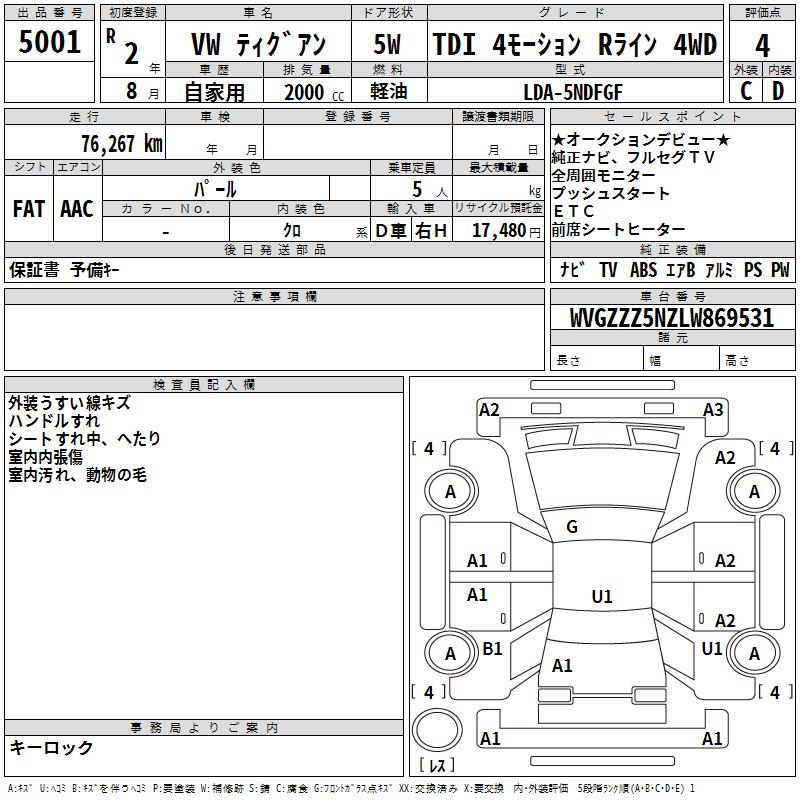This screenshot has height=800, width=800.
Task: Click inspector note 室内内張傷
Action: [45, 457]
